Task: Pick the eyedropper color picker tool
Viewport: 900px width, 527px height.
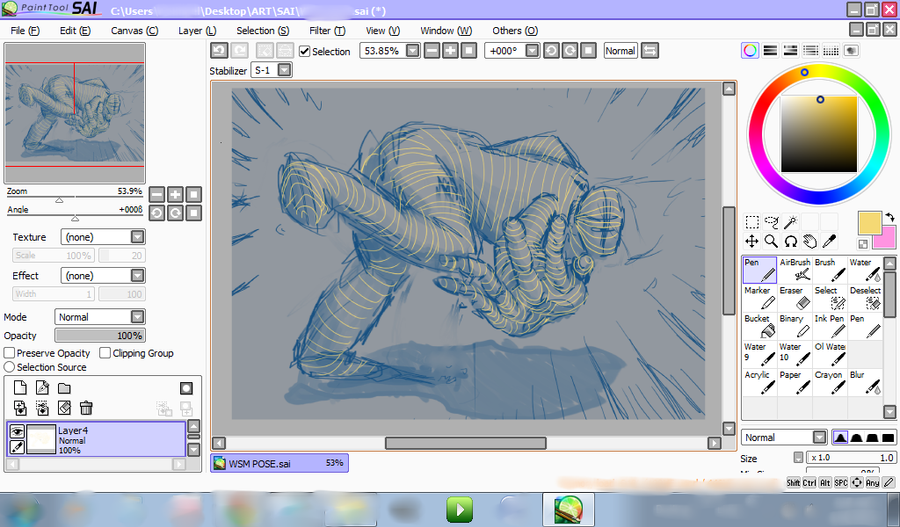Action: coord(829,241)
